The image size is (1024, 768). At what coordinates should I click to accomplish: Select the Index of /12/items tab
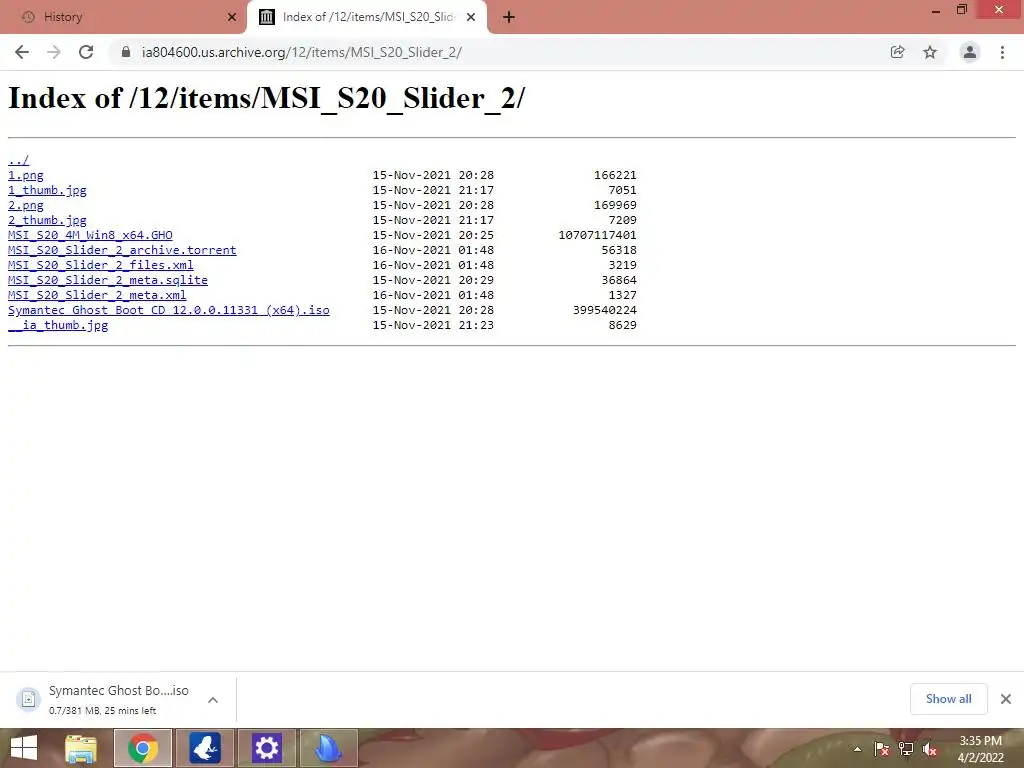click(367, 17)
